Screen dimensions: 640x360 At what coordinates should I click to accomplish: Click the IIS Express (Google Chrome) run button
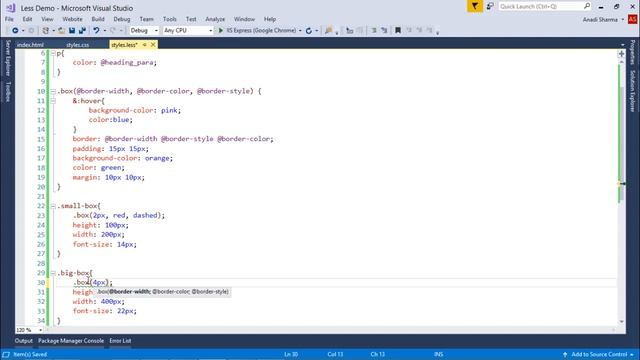(x=257, y=31)
